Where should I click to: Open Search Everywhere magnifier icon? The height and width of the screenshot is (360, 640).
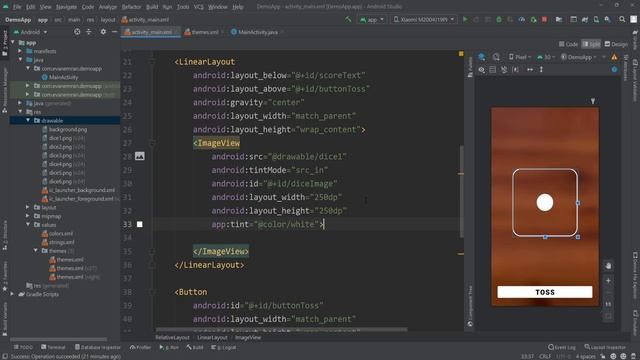point(622,19)
